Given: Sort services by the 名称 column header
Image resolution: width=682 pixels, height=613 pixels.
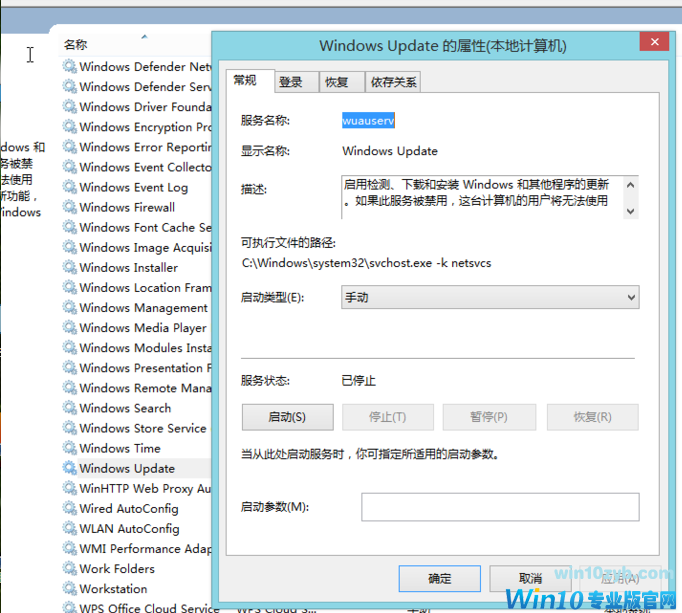Looking at the screenshot, I should [75, 44].
